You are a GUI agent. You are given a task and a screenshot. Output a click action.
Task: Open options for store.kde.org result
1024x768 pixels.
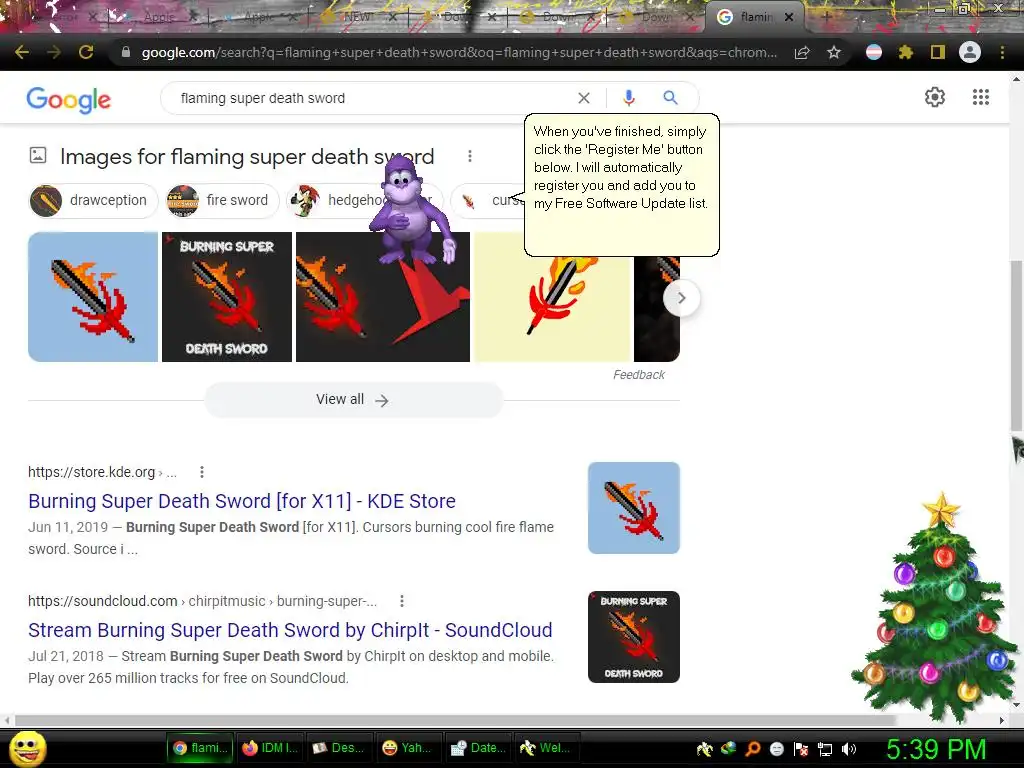pyautogui.click(x=202, y=472)
